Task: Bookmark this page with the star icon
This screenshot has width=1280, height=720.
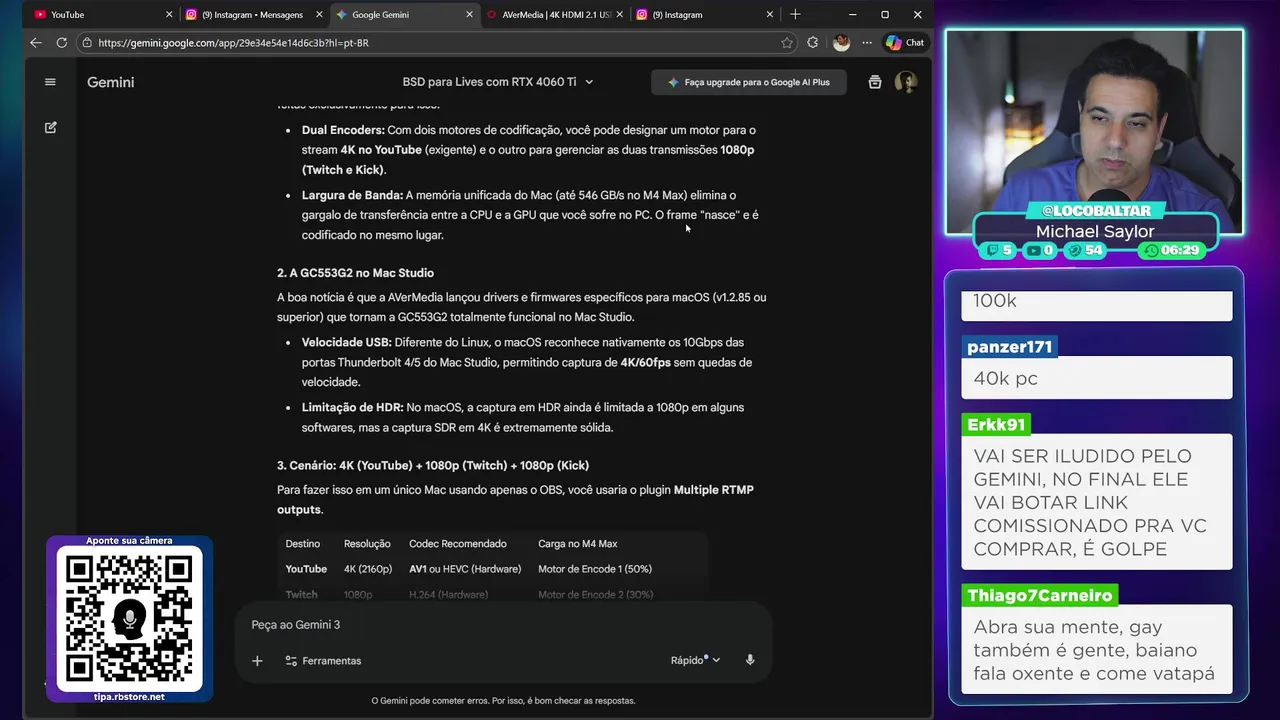Action: [x=787, y=43]
